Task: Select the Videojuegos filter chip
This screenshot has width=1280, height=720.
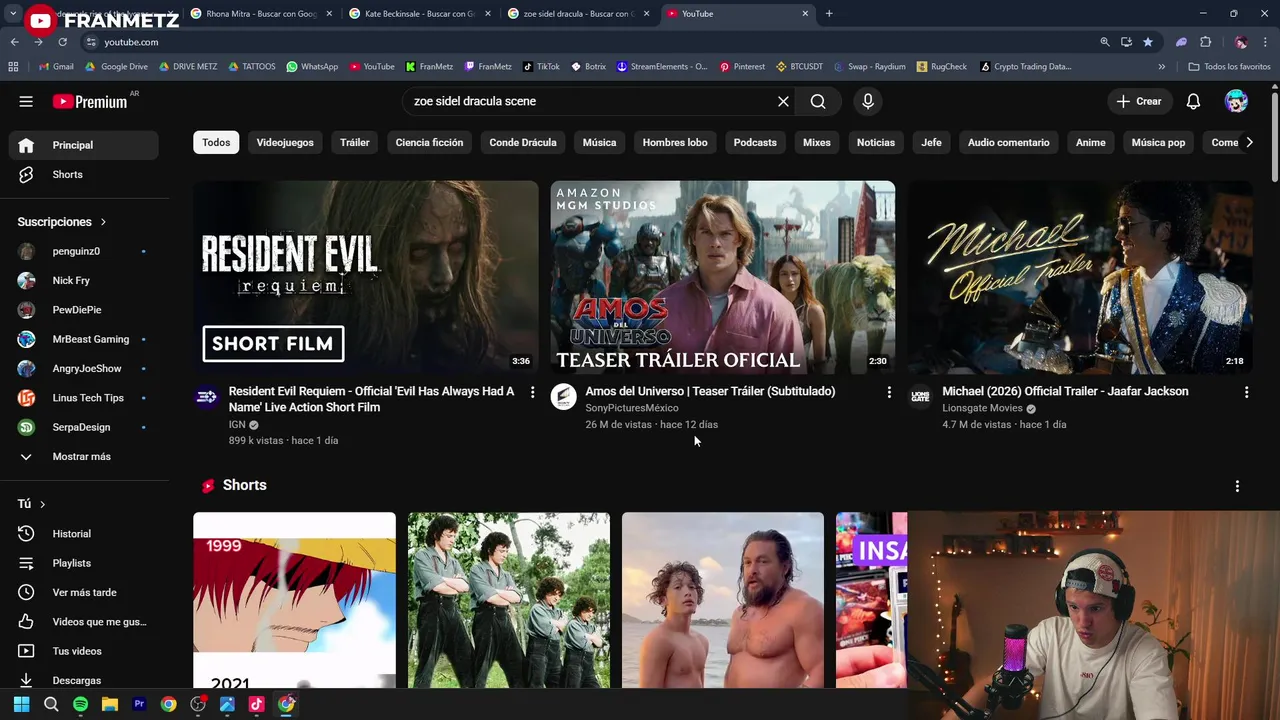Action: tap(285, 142)
